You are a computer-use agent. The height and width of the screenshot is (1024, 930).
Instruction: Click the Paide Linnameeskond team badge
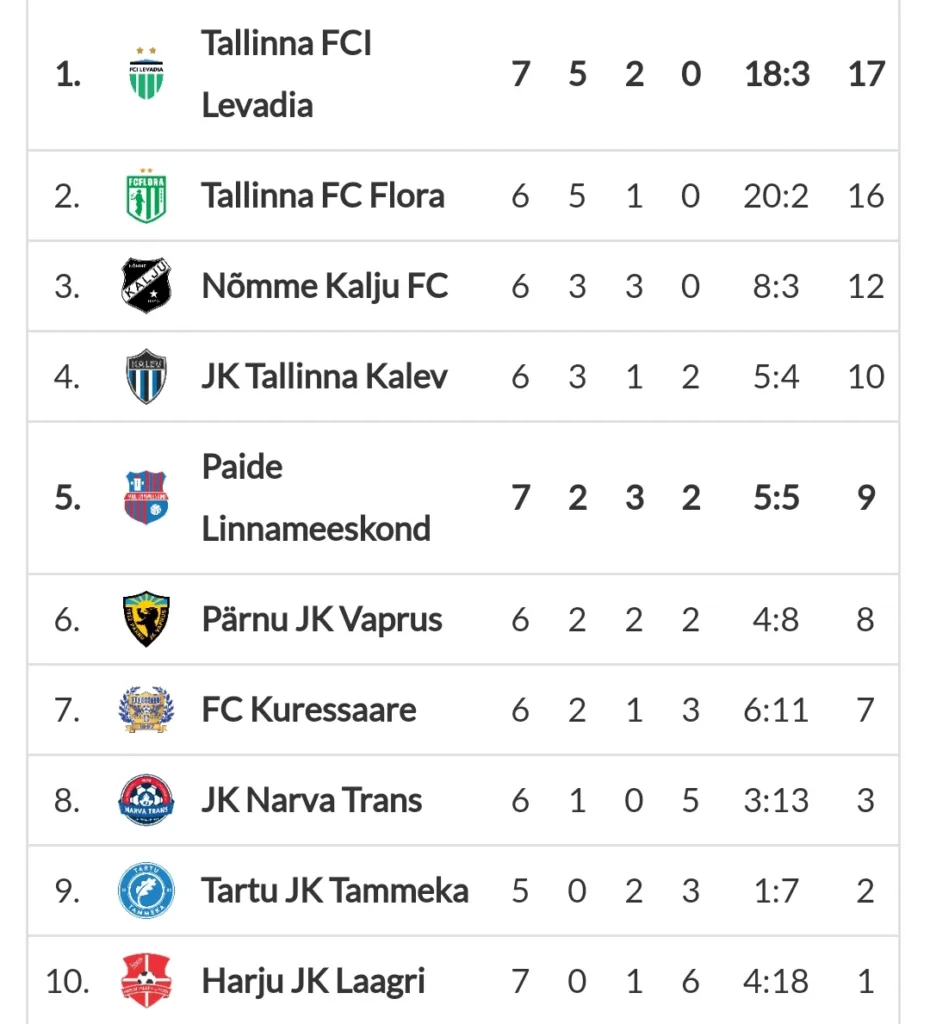[146, 498]
